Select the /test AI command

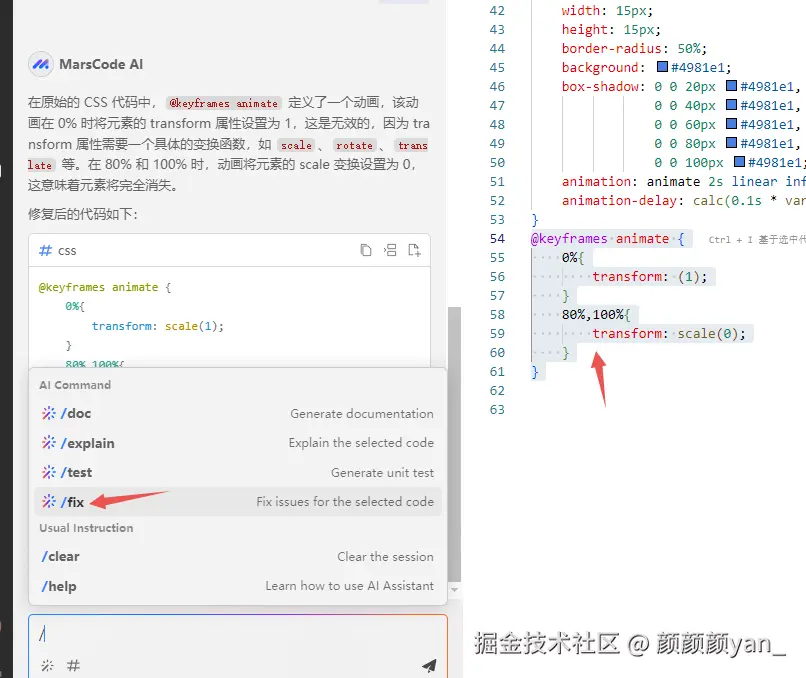point(237,472)
